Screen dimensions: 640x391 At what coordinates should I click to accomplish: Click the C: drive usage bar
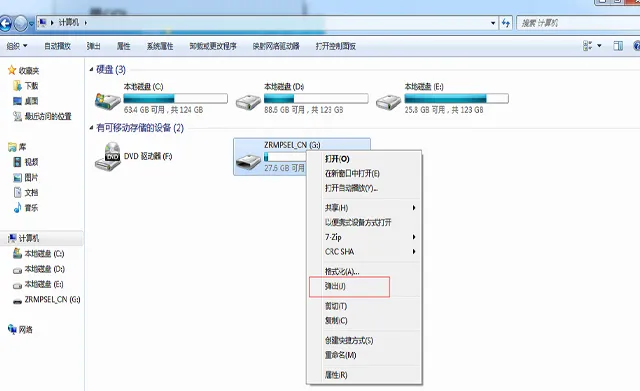(x=176, y=98)
